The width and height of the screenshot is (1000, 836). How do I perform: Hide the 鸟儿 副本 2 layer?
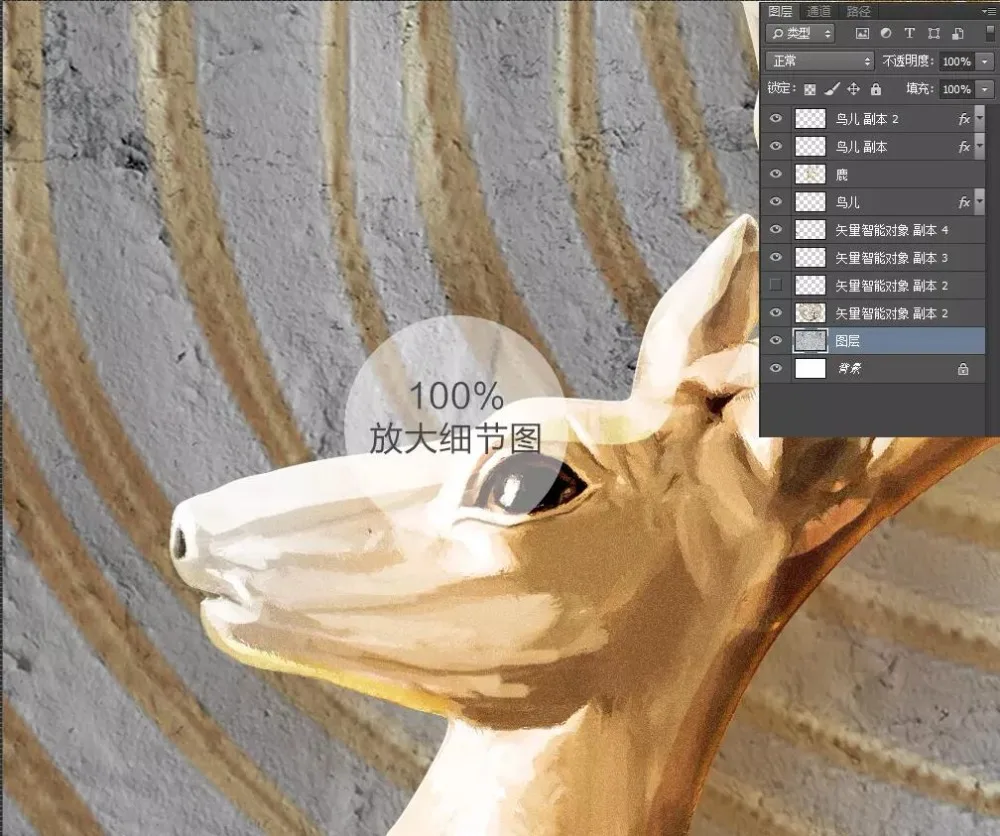pyautogui.click(x=776, y=119)
